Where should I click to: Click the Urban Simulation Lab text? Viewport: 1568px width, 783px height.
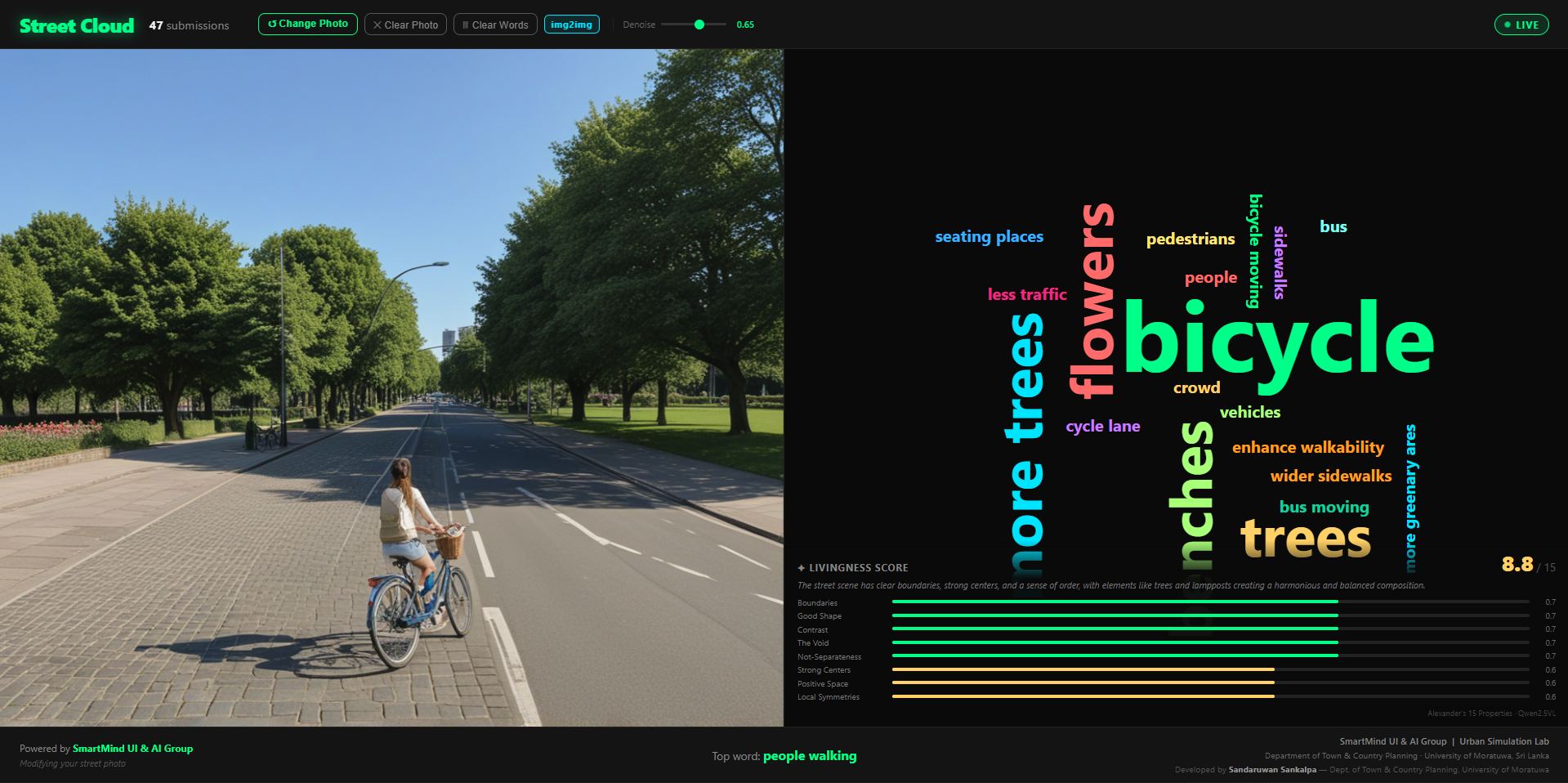[1504, 741]
